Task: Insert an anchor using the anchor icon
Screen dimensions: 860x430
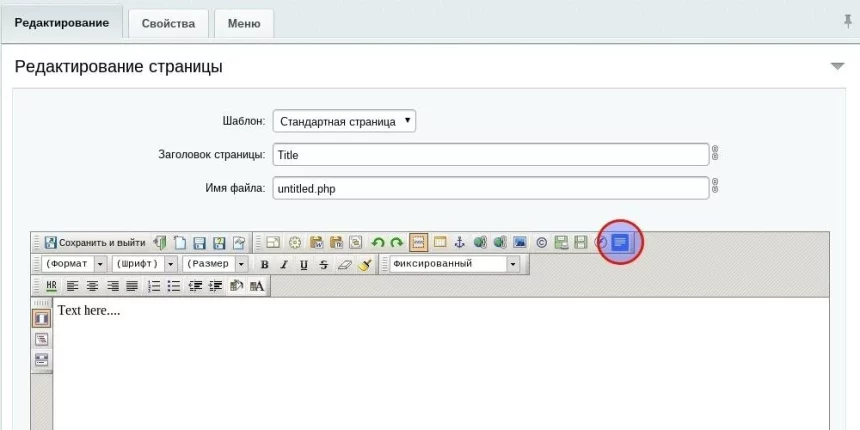Action: click(x=460, y=242)
